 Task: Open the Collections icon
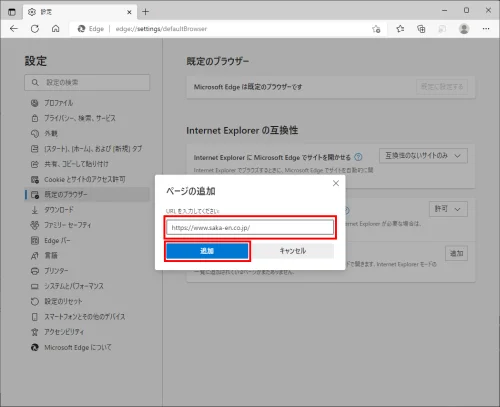coord(421,29)
